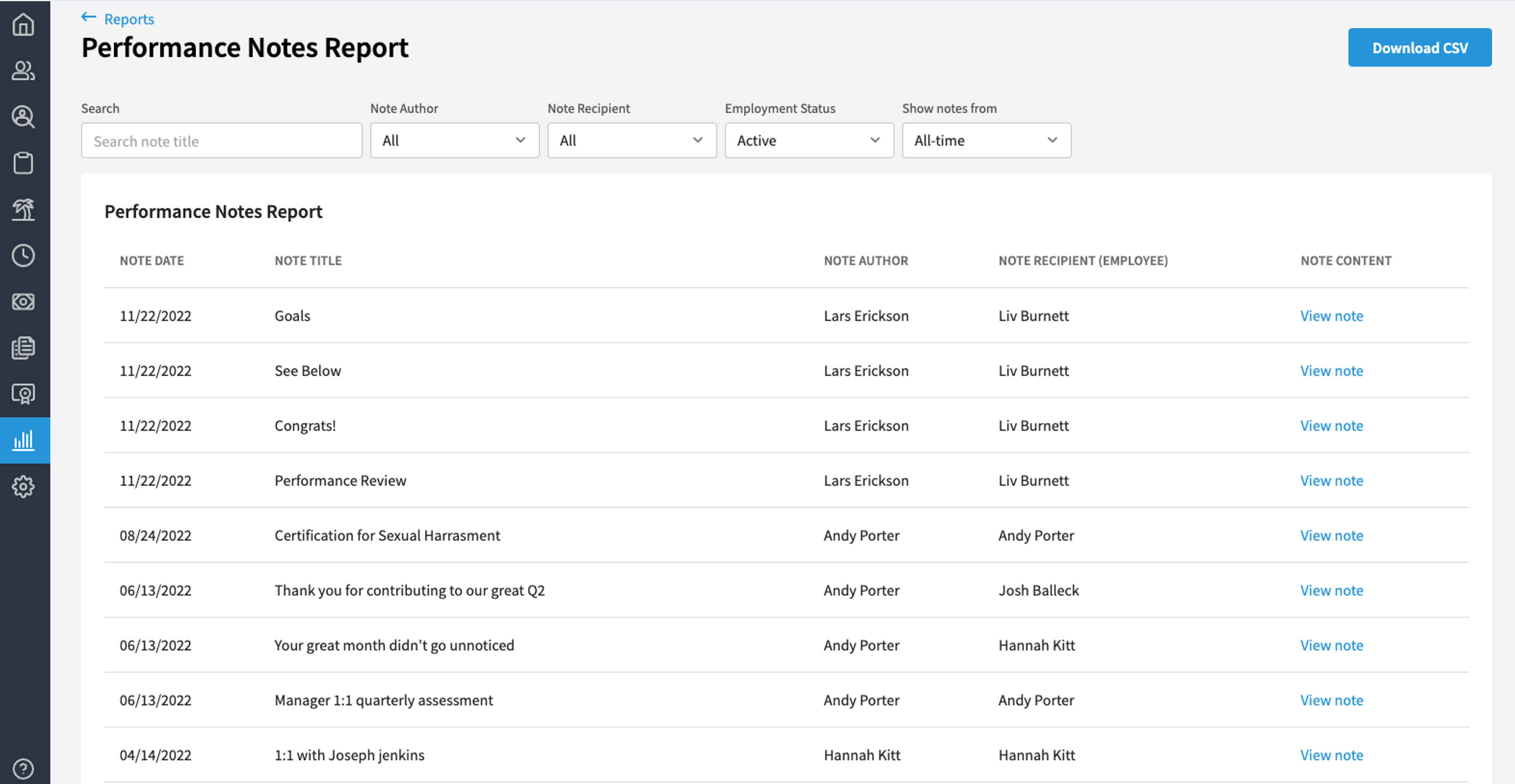1515x784 pixels.
Task: View note for Your great month
Action: click(1332, 645)
